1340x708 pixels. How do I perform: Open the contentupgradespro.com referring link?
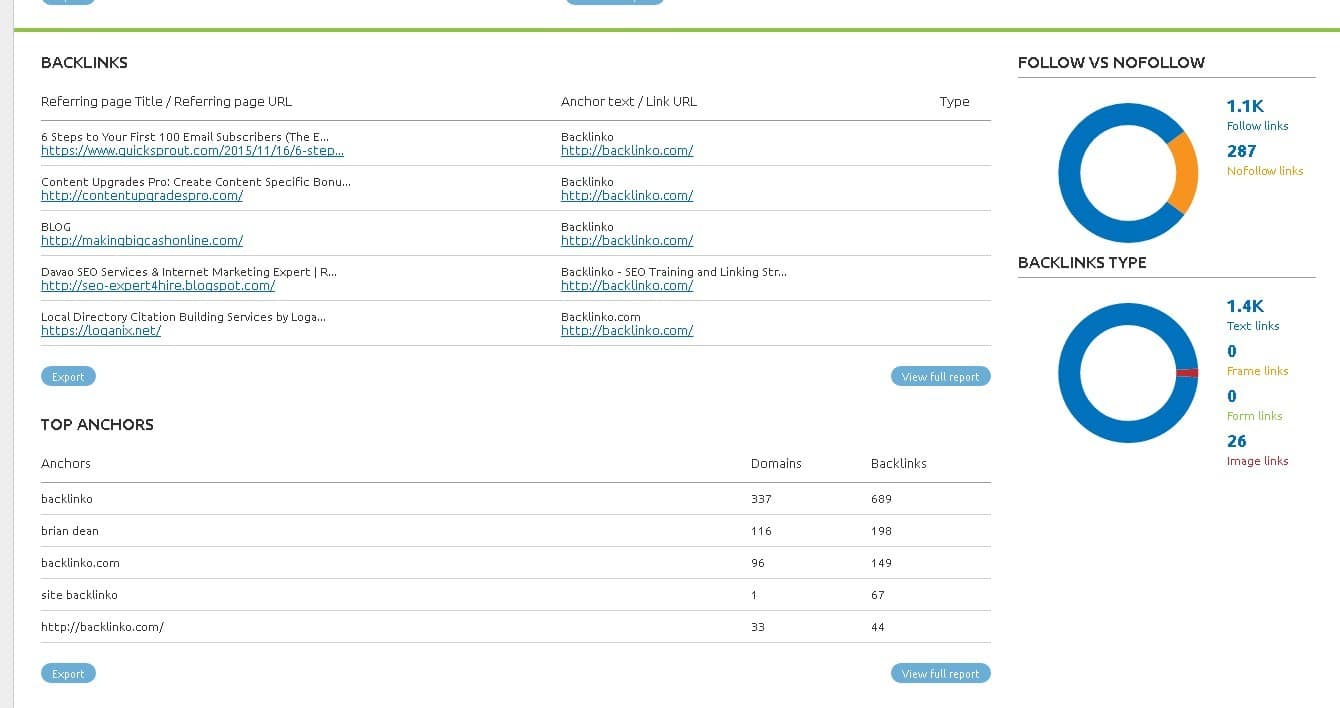(x=142, y=196)
